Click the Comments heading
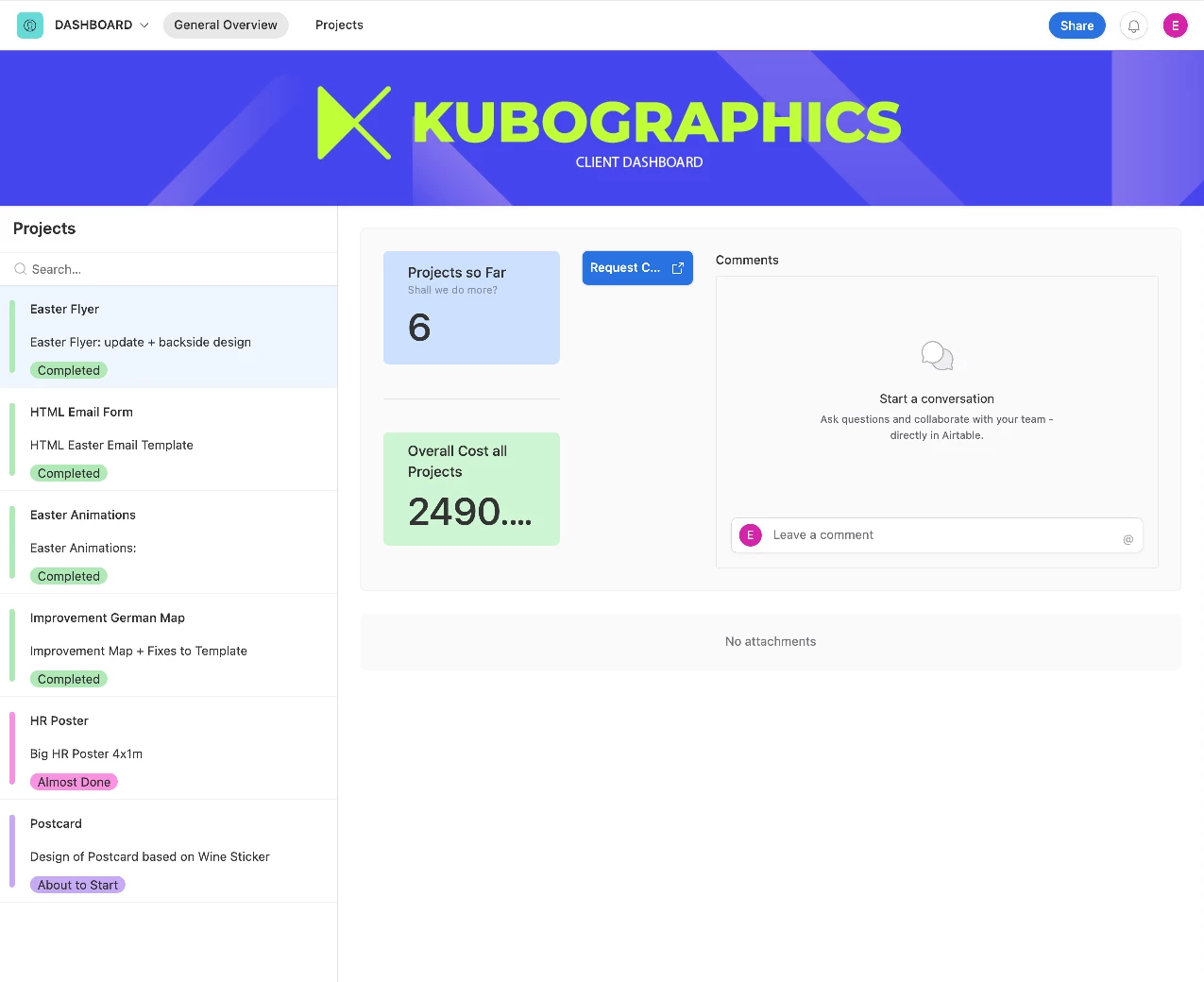 click(747, 260)
